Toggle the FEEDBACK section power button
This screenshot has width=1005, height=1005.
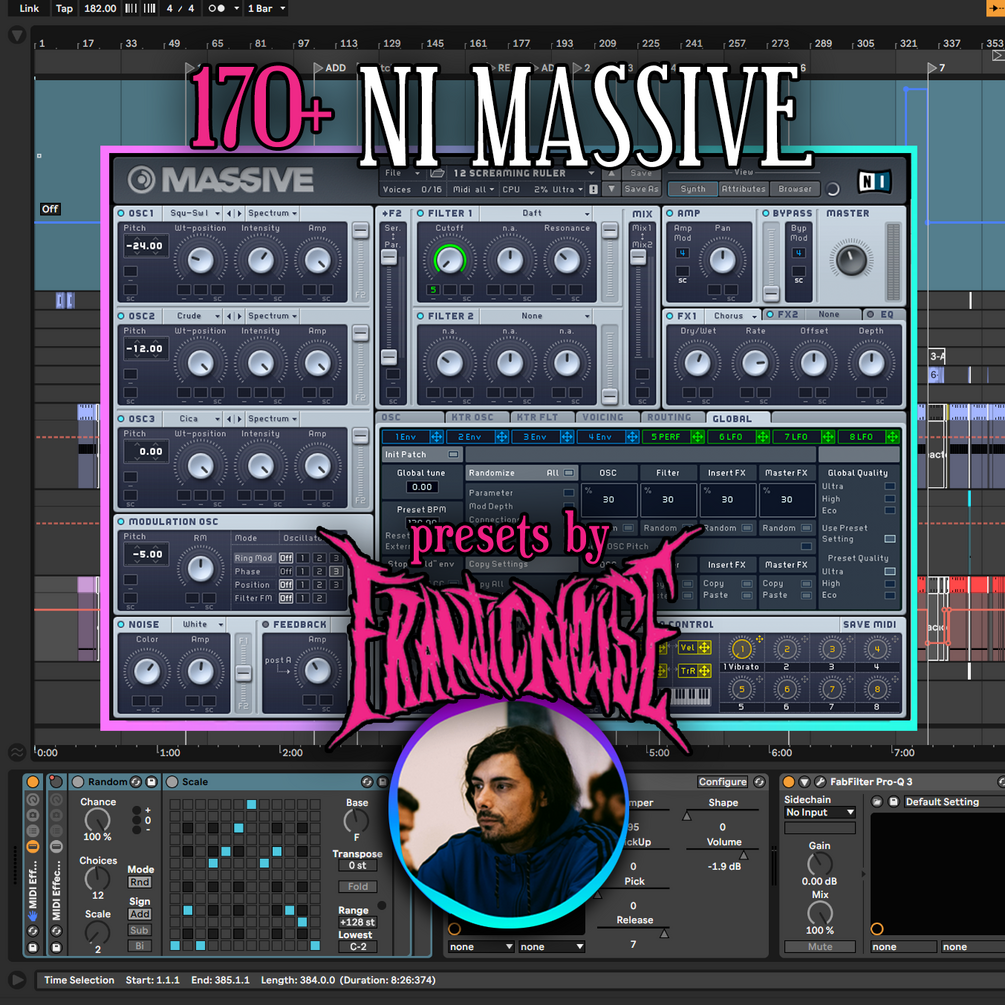click(x=266, y=624)
